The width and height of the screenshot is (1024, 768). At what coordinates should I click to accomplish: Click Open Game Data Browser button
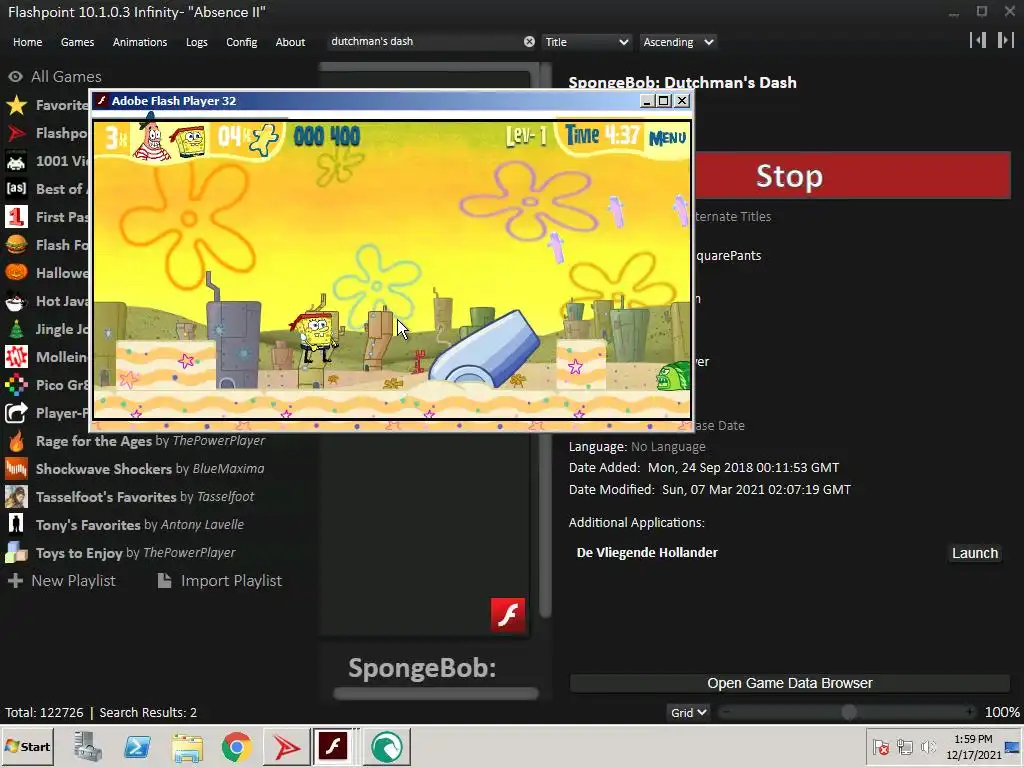[790, 683]
